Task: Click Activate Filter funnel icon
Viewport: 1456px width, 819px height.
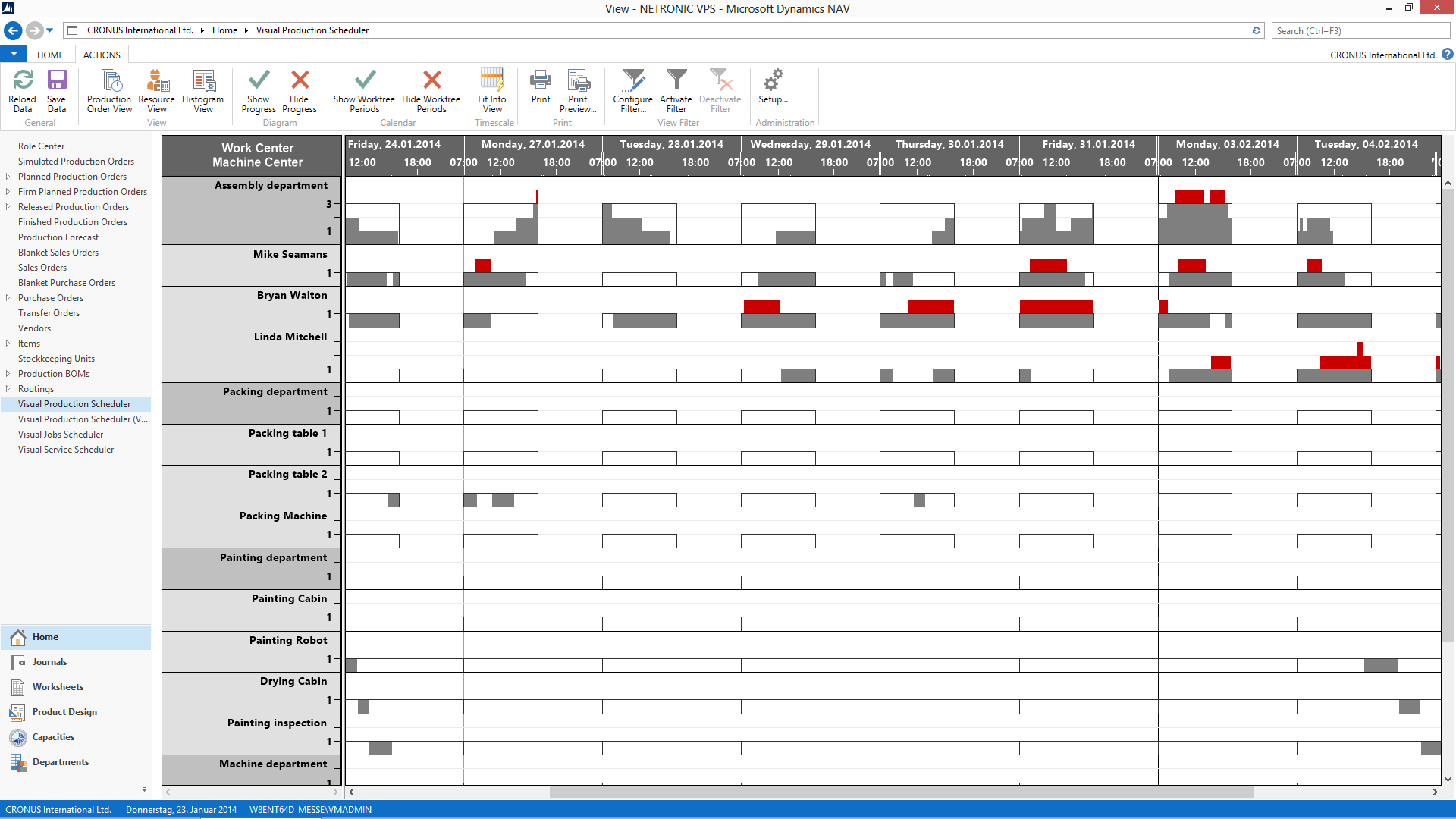Action: click(676, 80)
